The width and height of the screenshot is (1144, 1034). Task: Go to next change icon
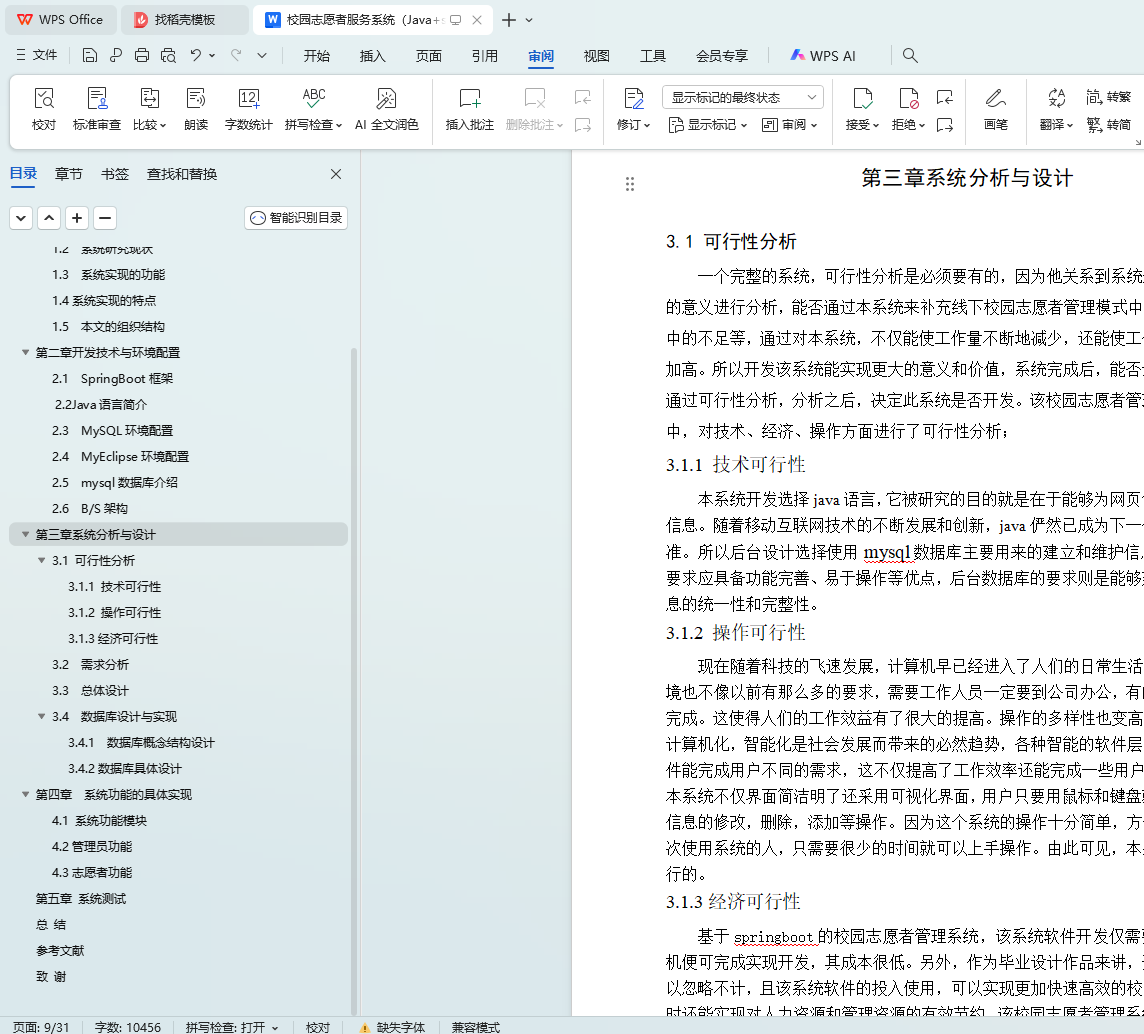pos(945,125)
